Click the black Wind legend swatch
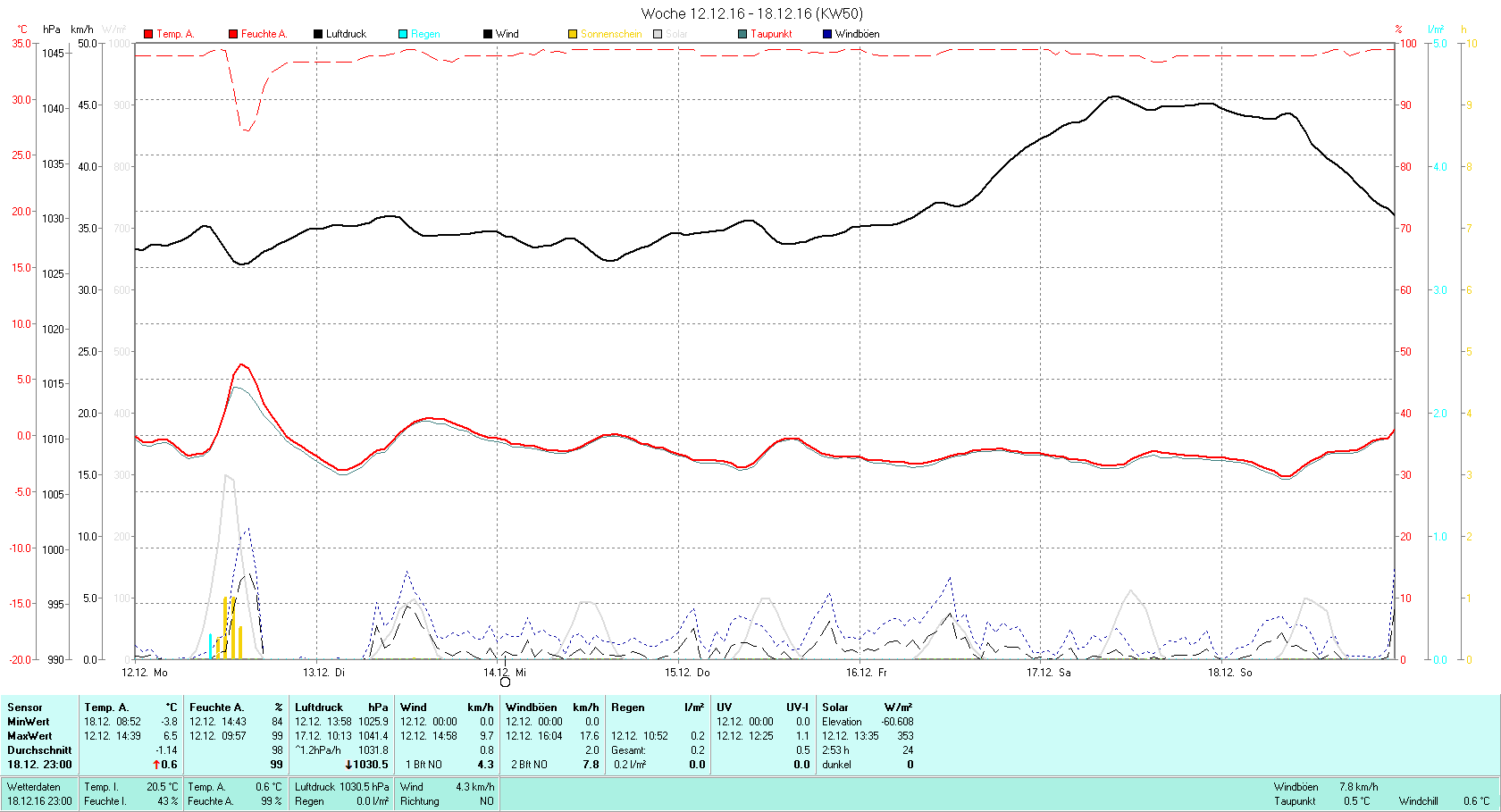The image size is (1501, 812). pyautogui.click(x=488, y=34)
